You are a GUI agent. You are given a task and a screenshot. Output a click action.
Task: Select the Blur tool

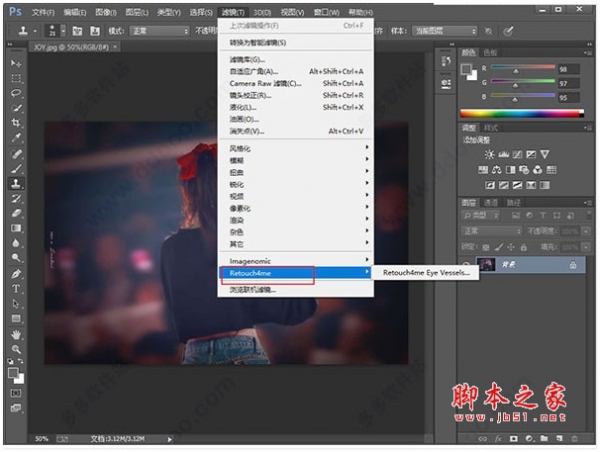coord(16,243)
